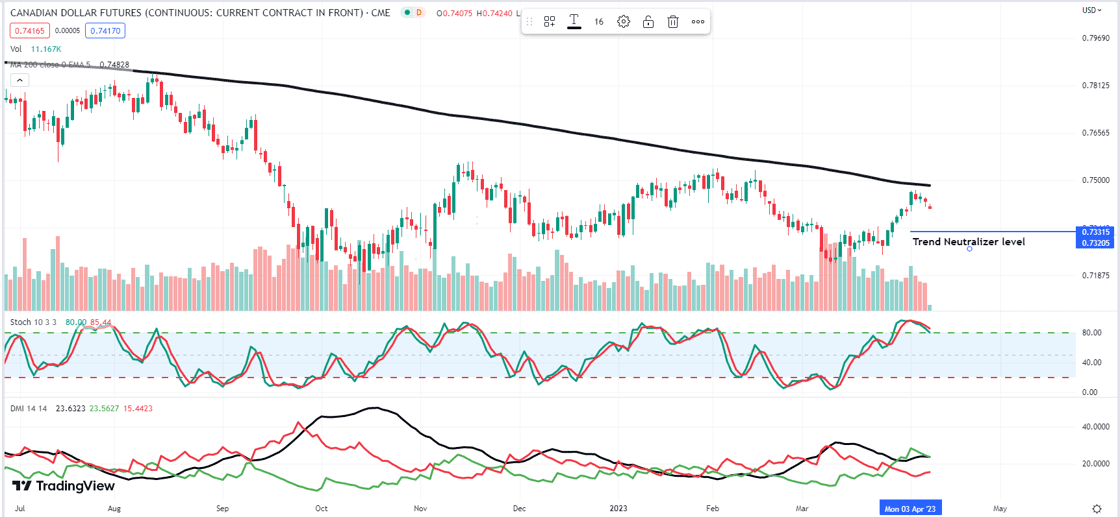This screenshot has width=1120, height=517.
Task: Grab the floating toolbar drag handle
Action: 530,22
